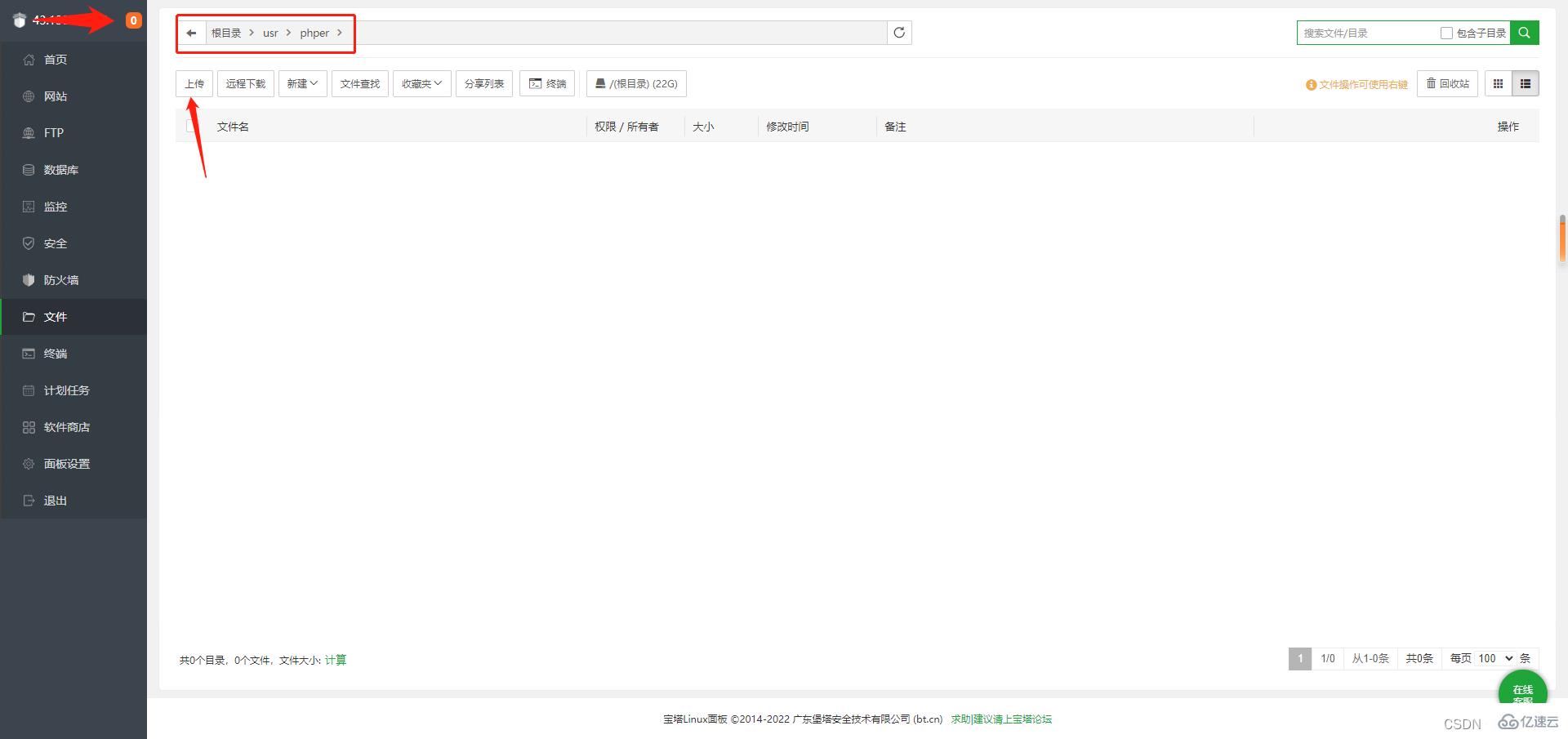Viewport: 1568px width, 739px height.
Task: Open 分享列表
Action: point(484,83)
